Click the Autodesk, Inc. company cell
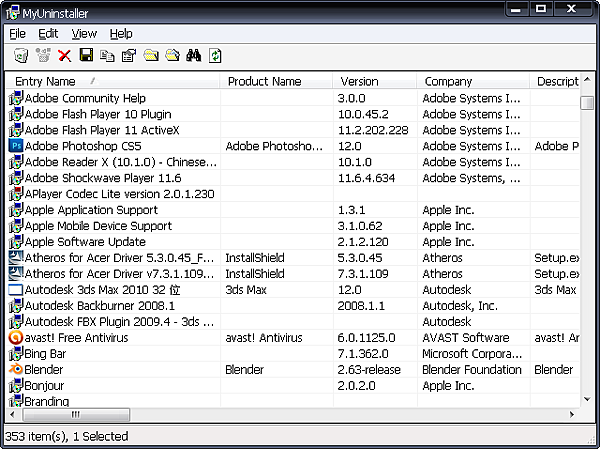 tap(460, 305)
